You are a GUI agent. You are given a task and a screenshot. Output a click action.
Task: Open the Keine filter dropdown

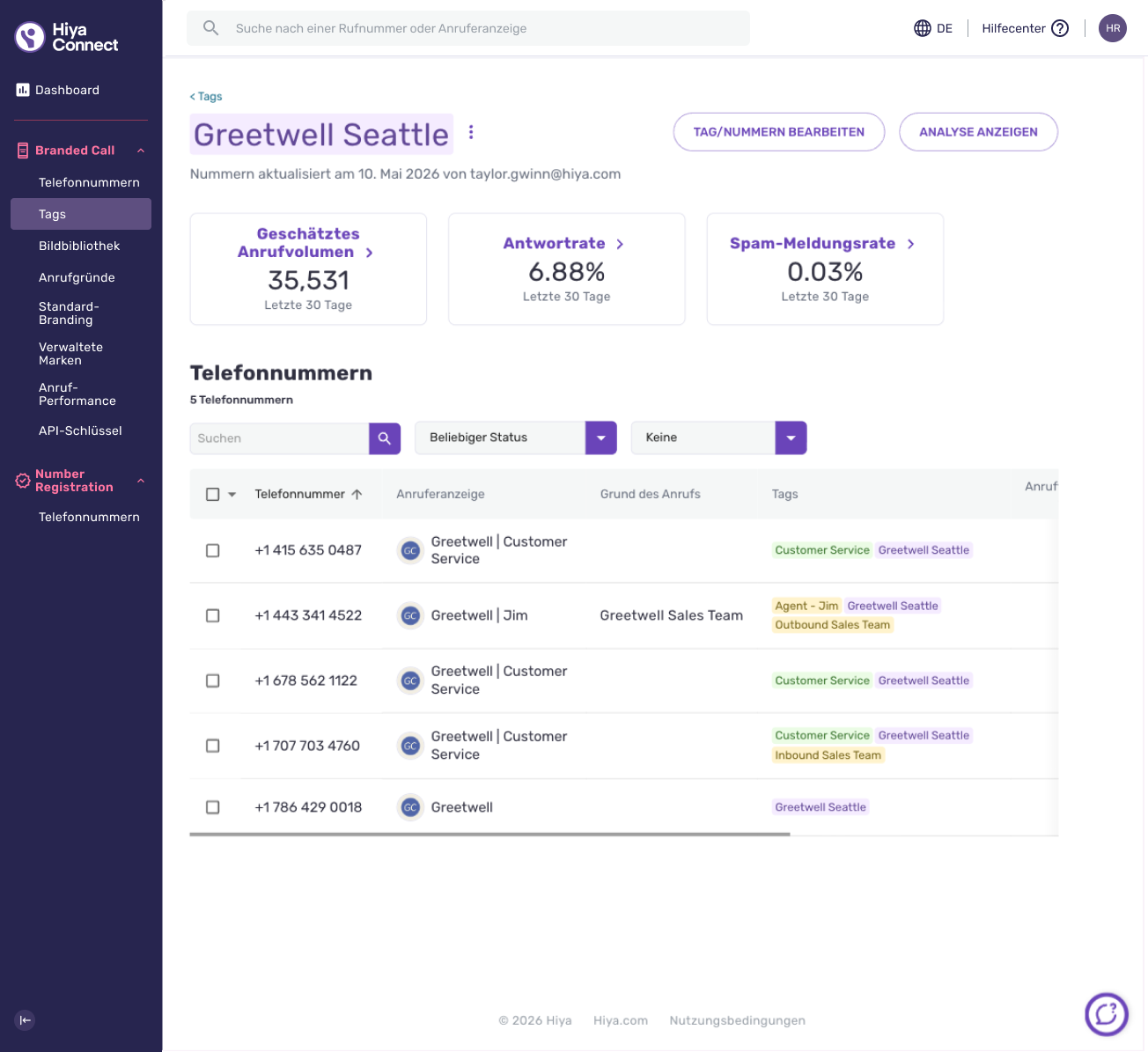point(719,438)
